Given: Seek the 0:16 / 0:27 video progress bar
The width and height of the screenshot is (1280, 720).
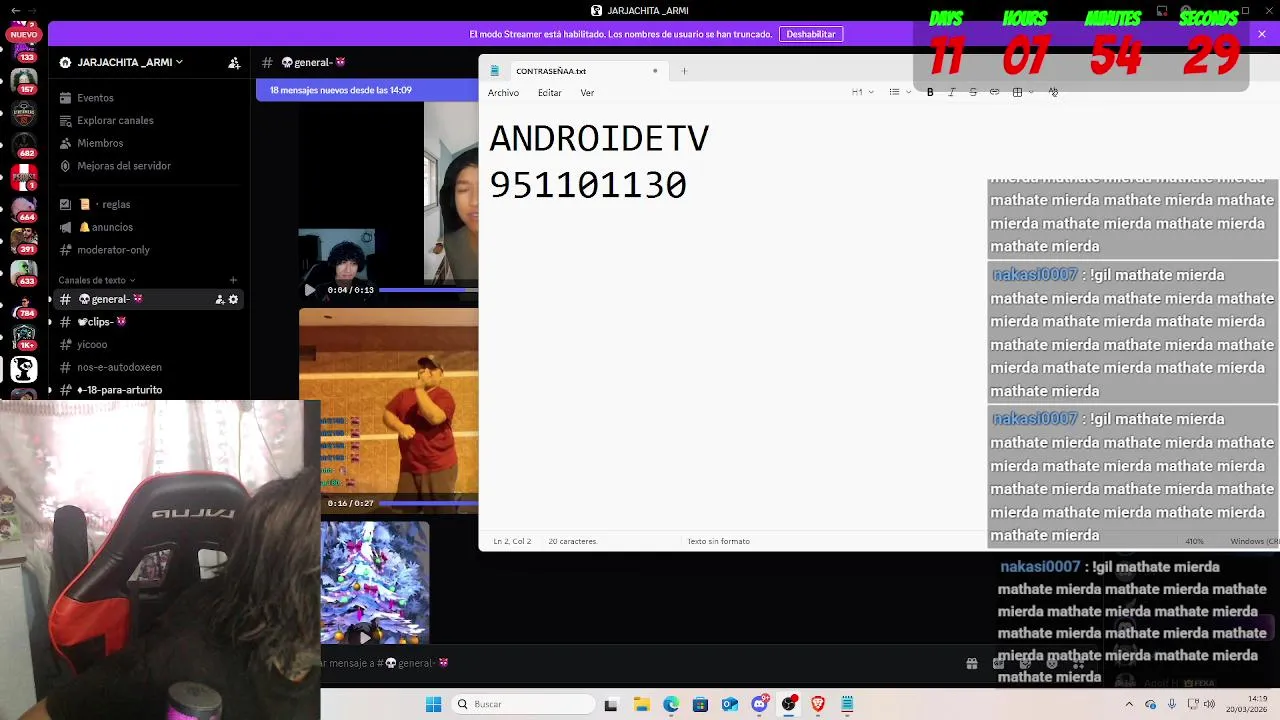Looking at the screenshot, I should 428,503.
